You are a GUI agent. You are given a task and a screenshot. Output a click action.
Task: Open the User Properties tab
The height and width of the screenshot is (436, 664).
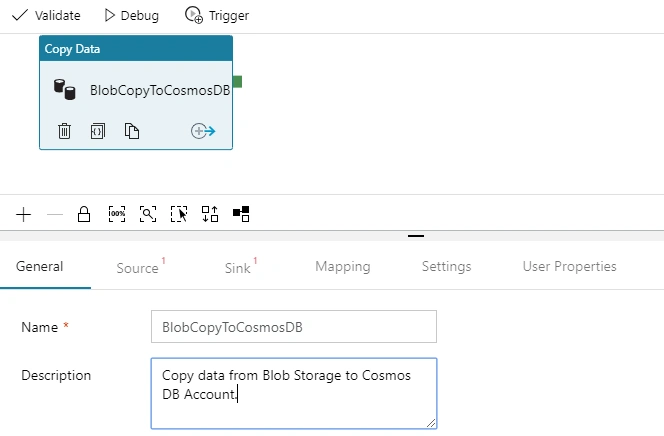click(570, 267)
